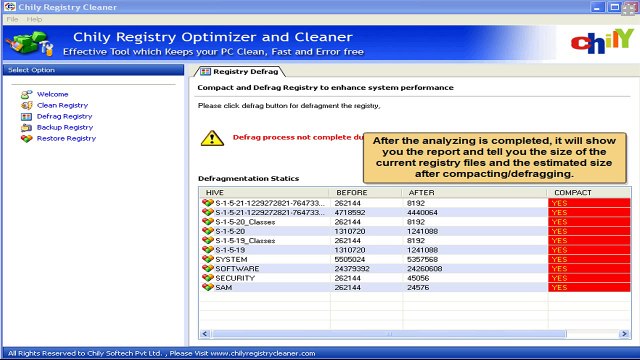Click the icon of the SECURITY hive row
640x360 pixels.
[x=208, y=278]
